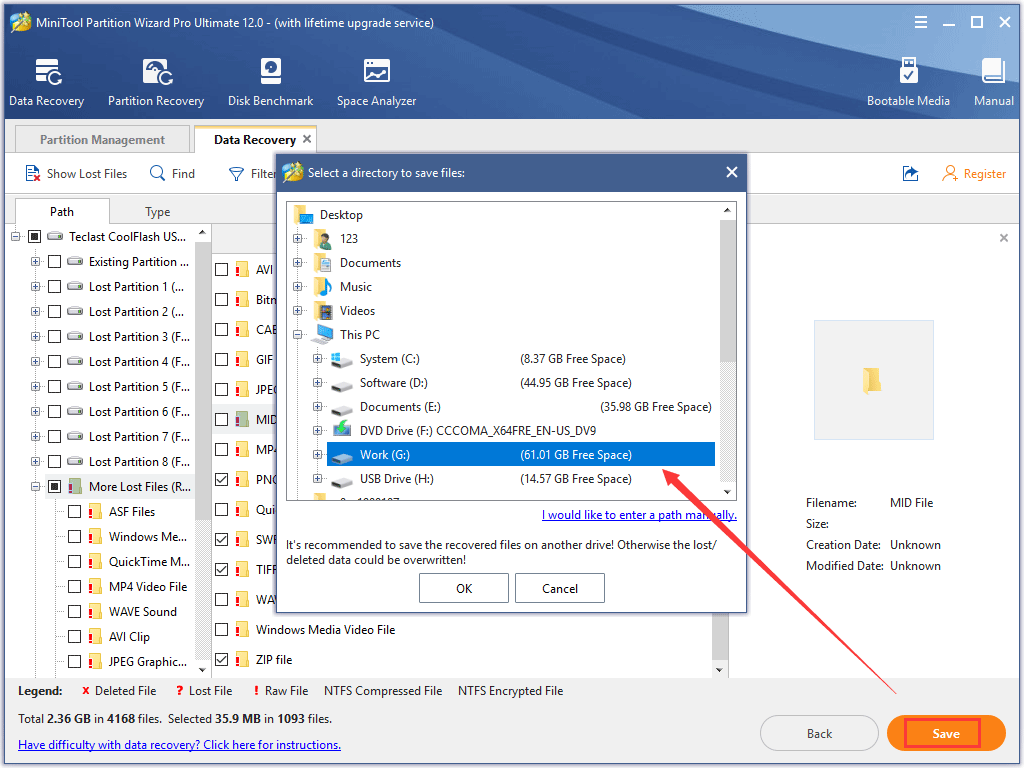Select System (C:) drive
This screenshot has width=1024, height=768.
click(x=389, y=359)
